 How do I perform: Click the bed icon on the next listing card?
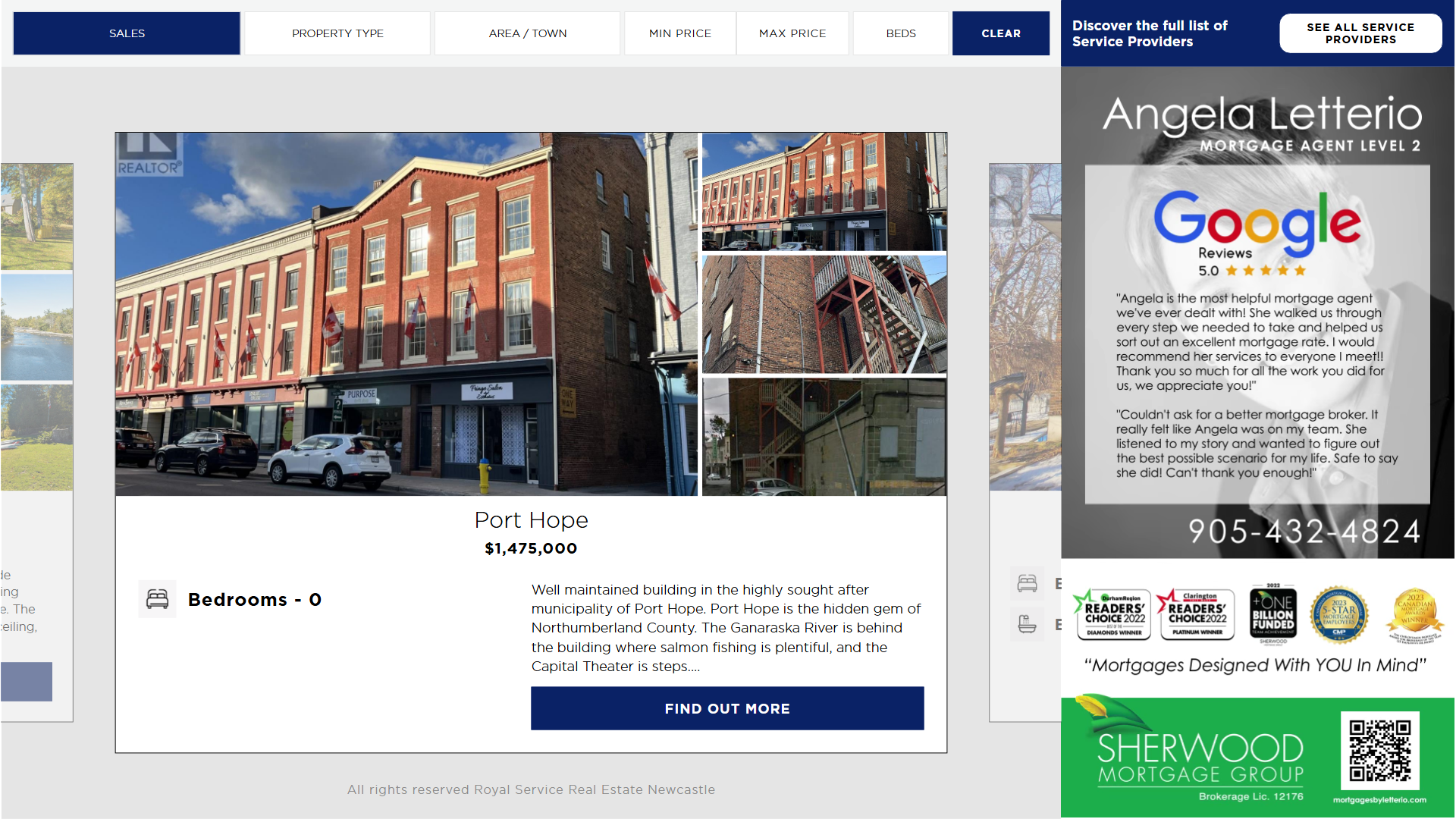click(1027, 583)
